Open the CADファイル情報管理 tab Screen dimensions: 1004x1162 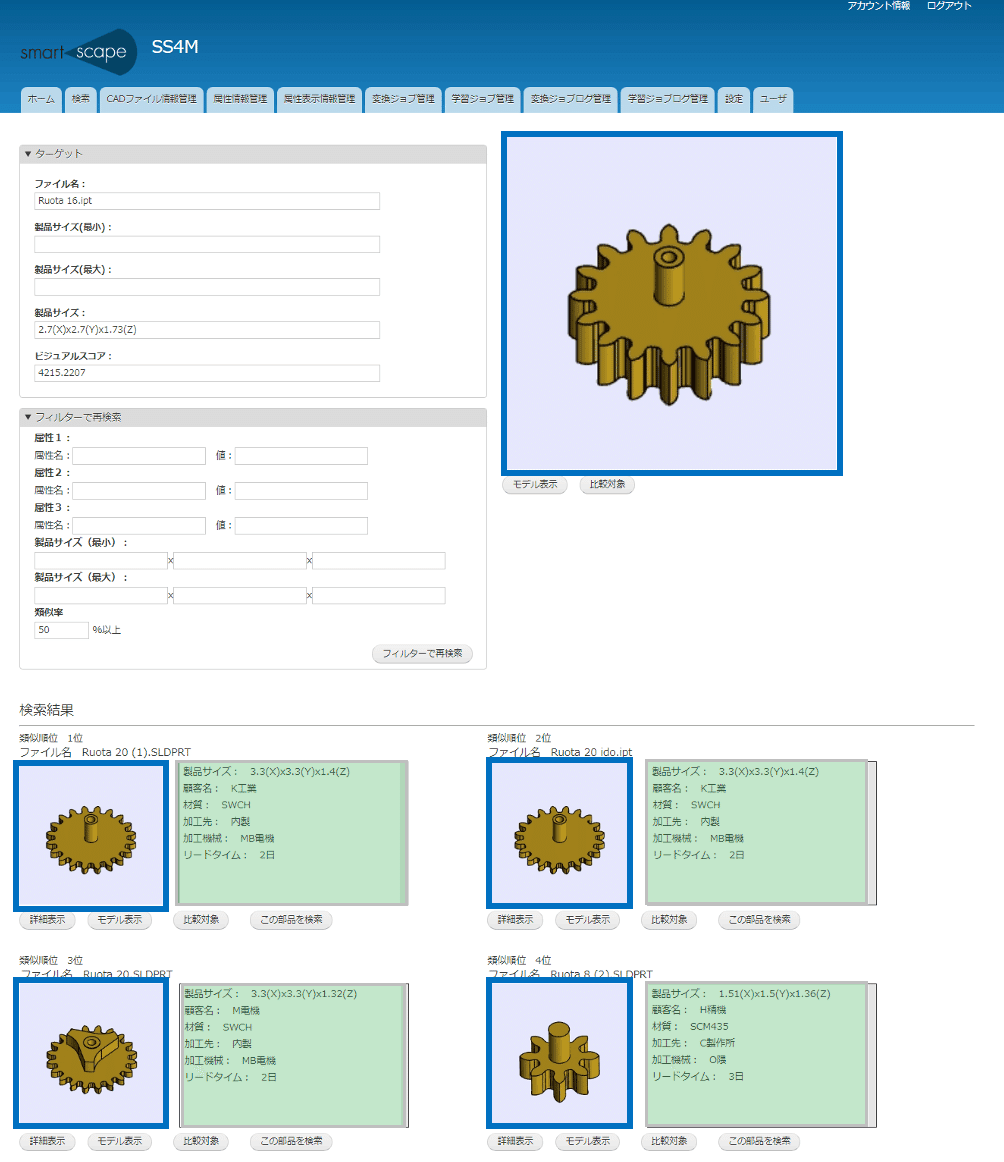(150, 99)
